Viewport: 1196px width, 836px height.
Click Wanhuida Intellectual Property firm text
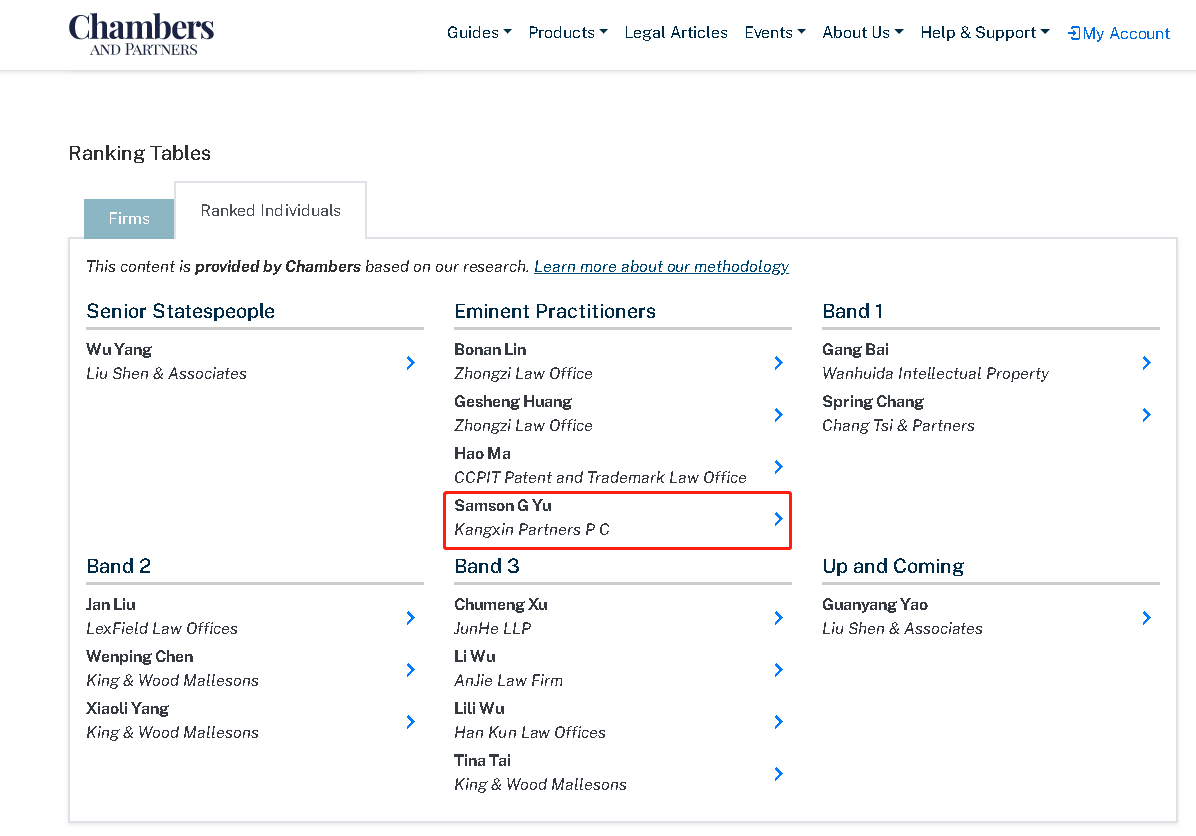tap(935, 373)
